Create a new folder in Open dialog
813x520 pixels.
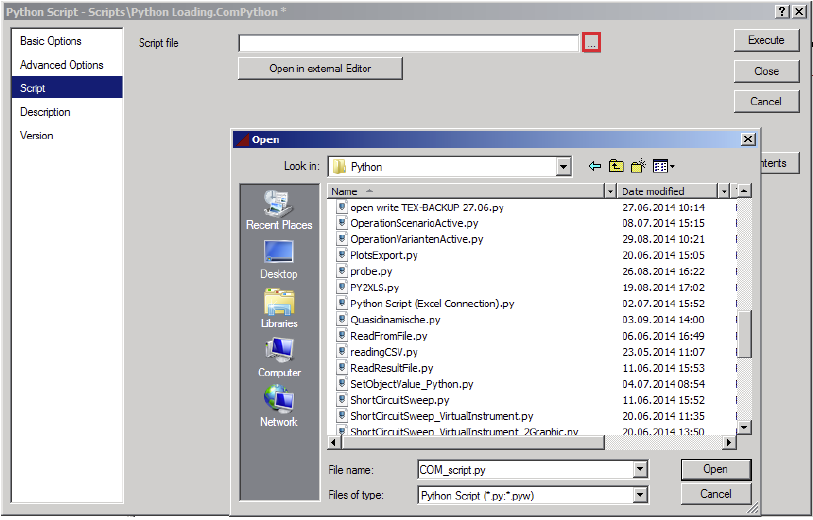point(638,166)
